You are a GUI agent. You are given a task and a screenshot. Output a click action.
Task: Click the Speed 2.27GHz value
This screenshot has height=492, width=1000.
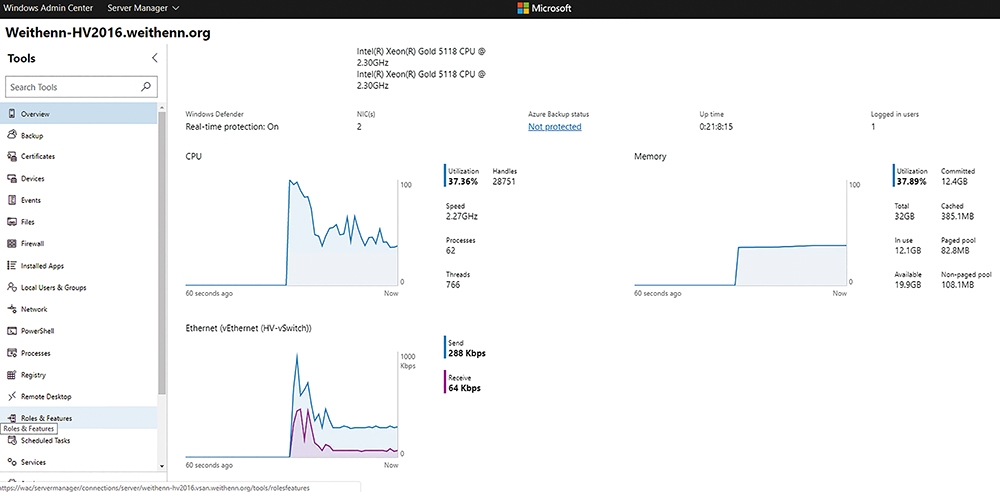pyautogui.click(x=462, y=216)
